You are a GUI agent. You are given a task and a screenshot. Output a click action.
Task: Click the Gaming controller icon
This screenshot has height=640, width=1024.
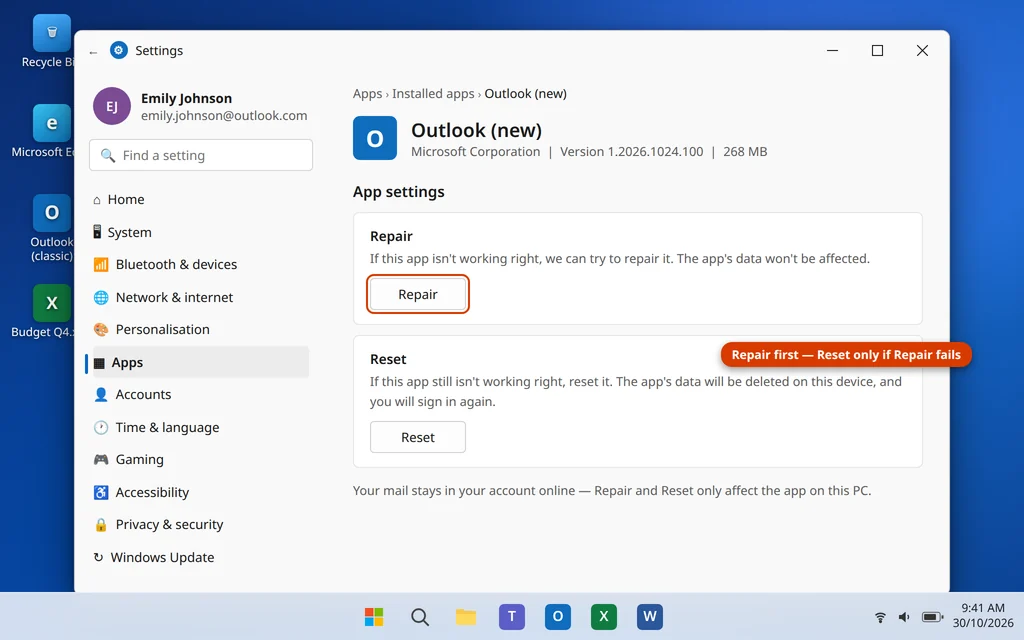[x=101, y=459]
